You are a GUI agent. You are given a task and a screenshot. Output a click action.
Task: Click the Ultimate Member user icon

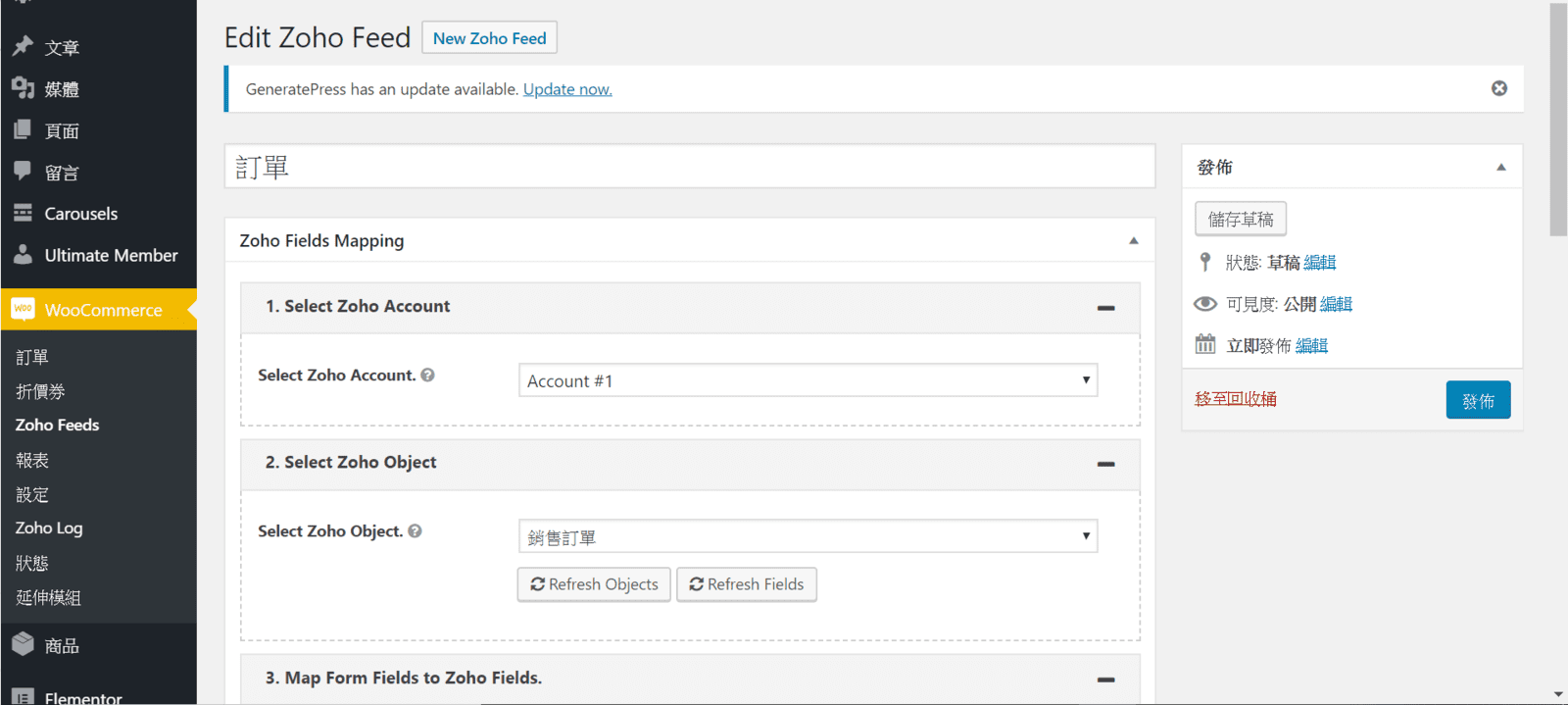coord(23,254)
